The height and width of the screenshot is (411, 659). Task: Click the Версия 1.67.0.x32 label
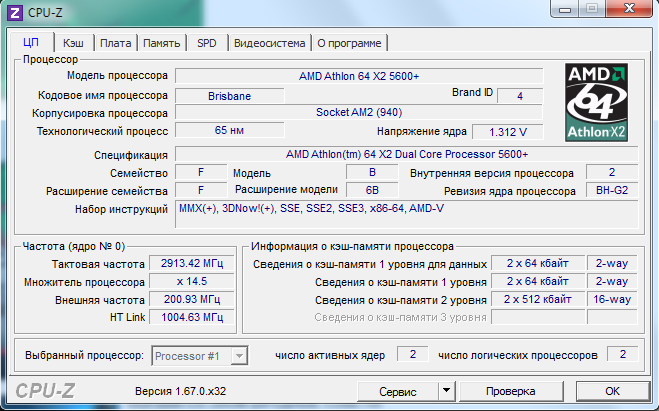[x=180, y=391]
